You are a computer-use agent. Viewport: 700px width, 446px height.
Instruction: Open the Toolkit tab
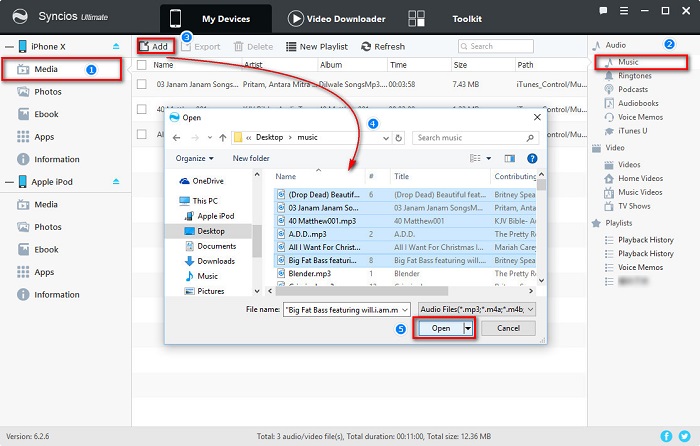point(445,19)
